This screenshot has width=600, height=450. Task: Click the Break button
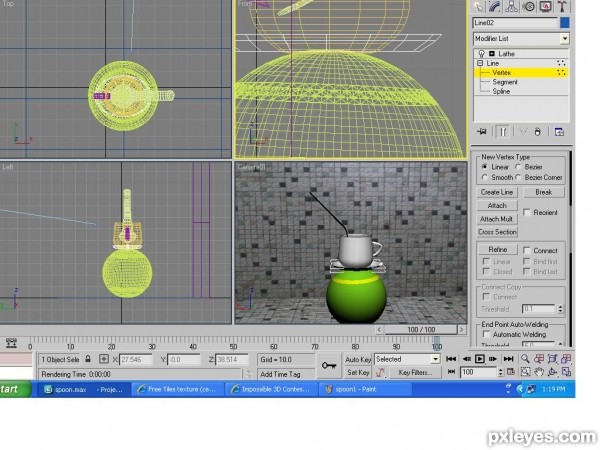point(544,192)
